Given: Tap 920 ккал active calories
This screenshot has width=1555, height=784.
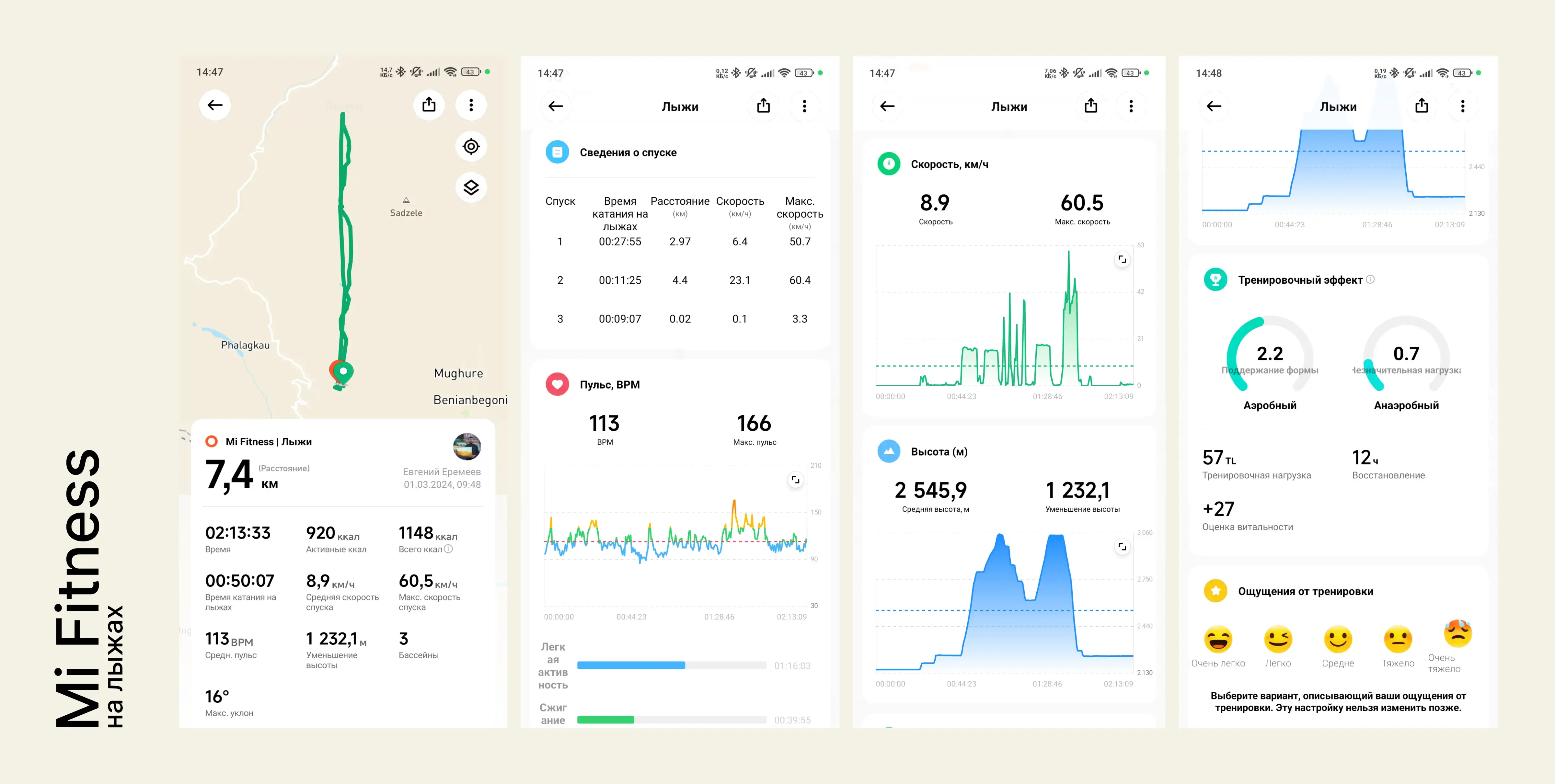Looking at the screenshot, I should point(333,533).
